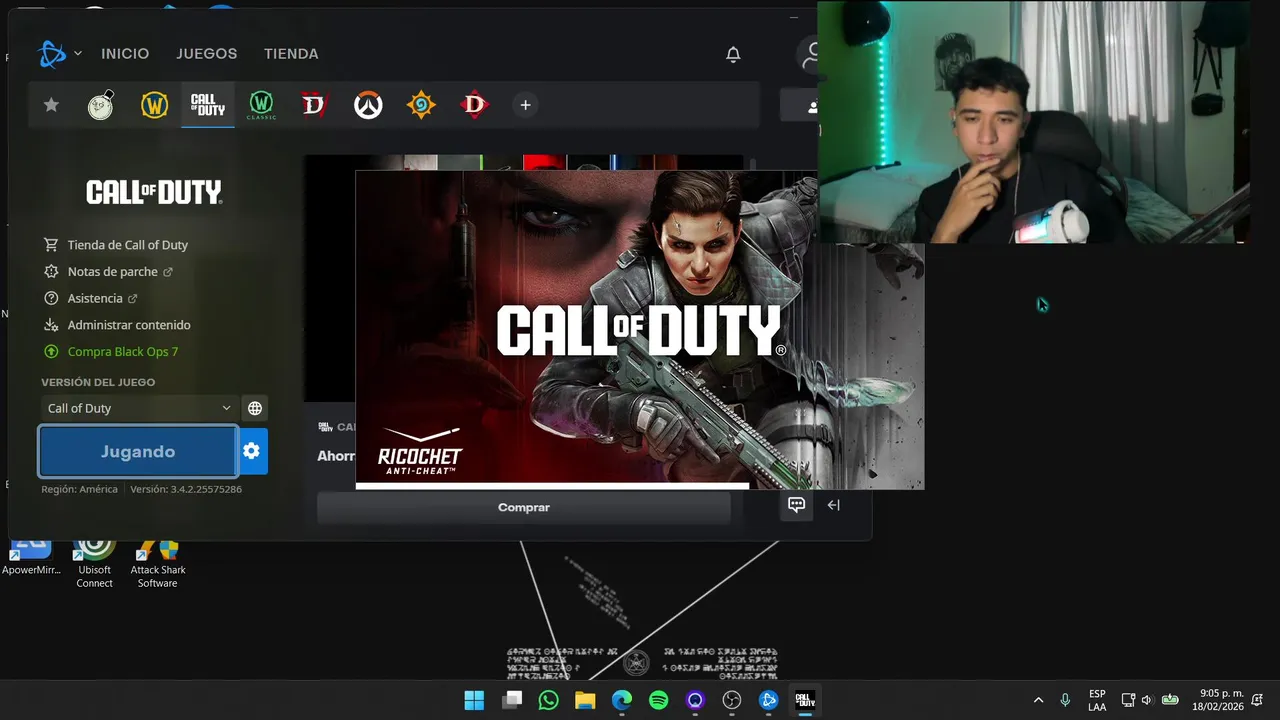Select the game icon next to the star
This screenshot has height=720, width=1280.
coord(101,105)
